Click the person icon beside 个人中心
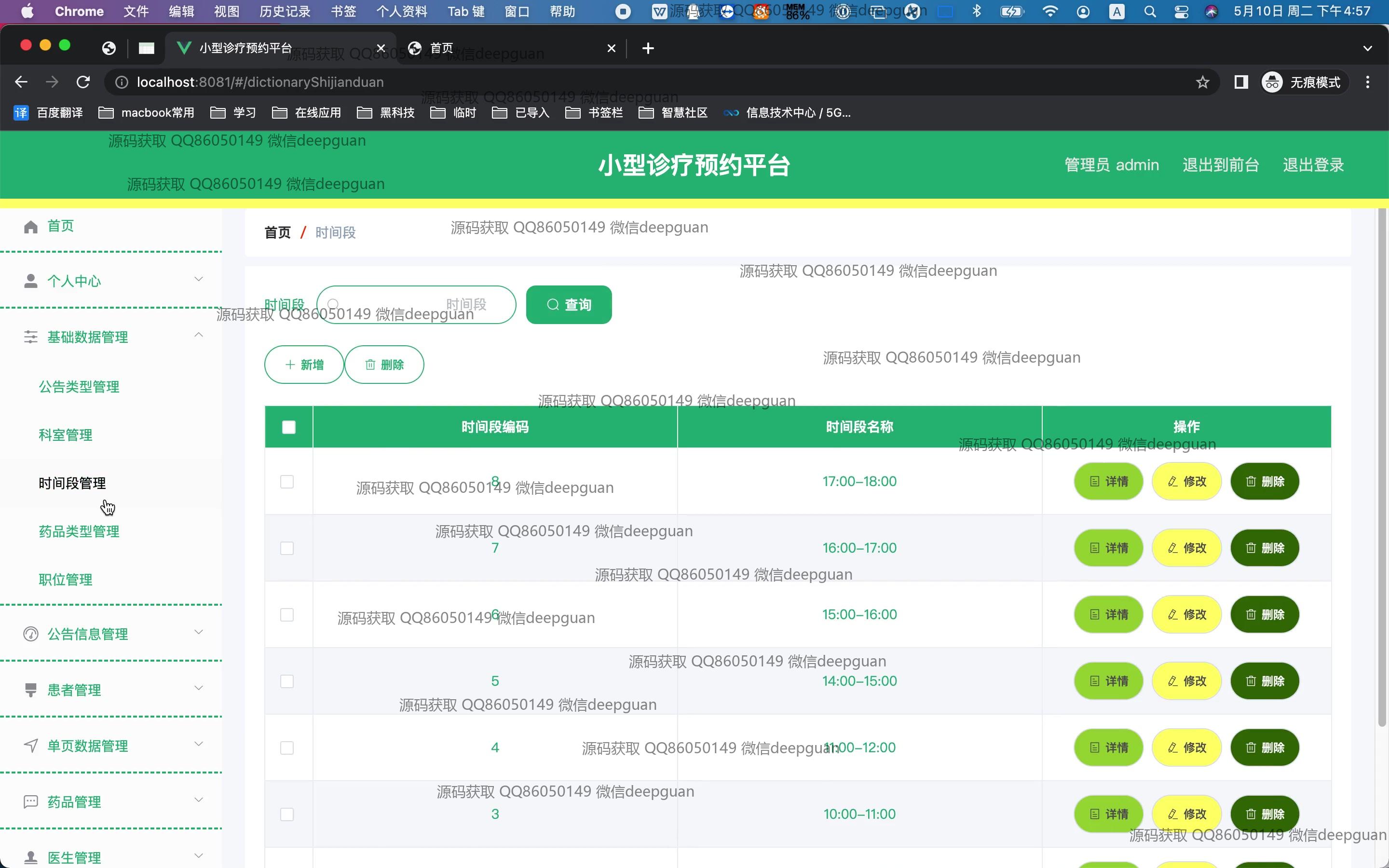This screenshot has height=868, width=1389. click(x=31, y=281)
